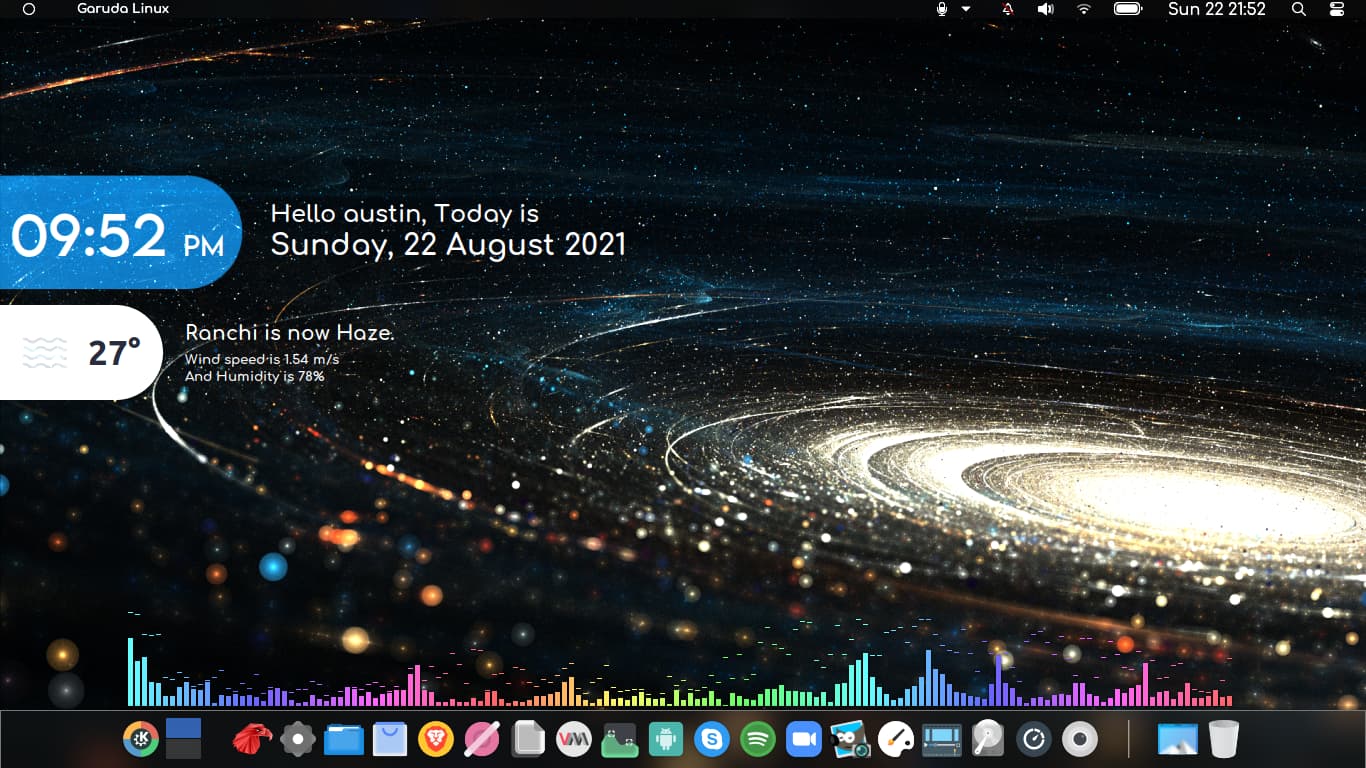
Task: Open the search magnifier in top bar
Action: (1299, 9)
